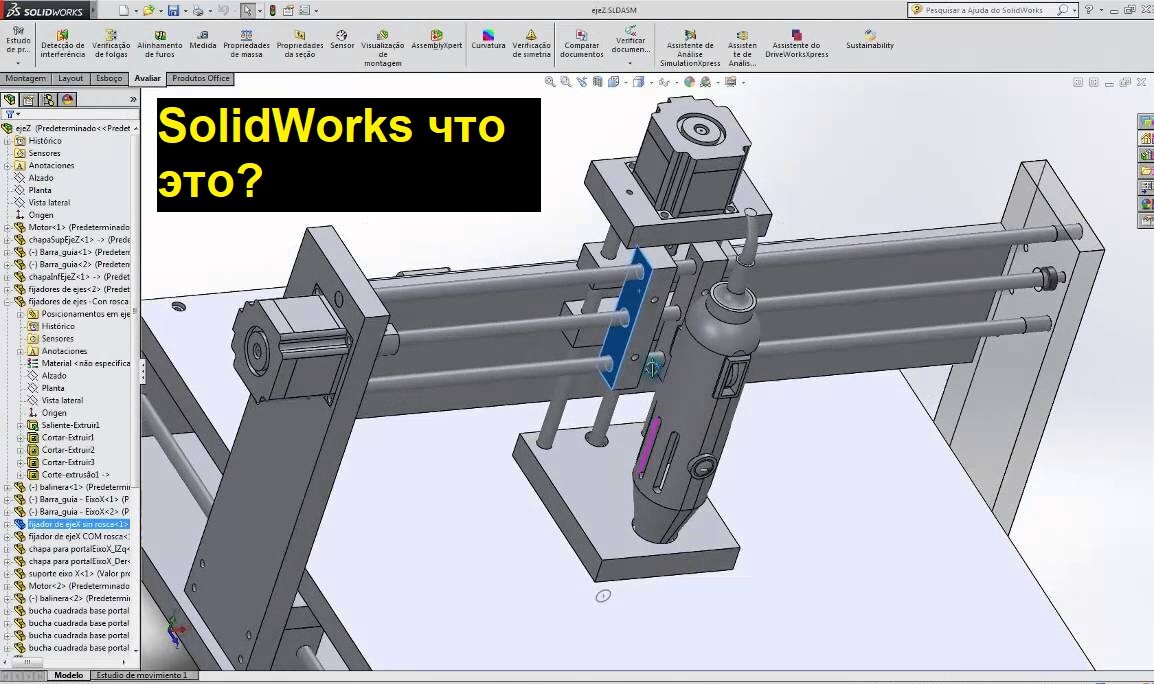Expand the FeatureManager panel with chevrons
Screen dimensions: 1154x684
[133, 99]
